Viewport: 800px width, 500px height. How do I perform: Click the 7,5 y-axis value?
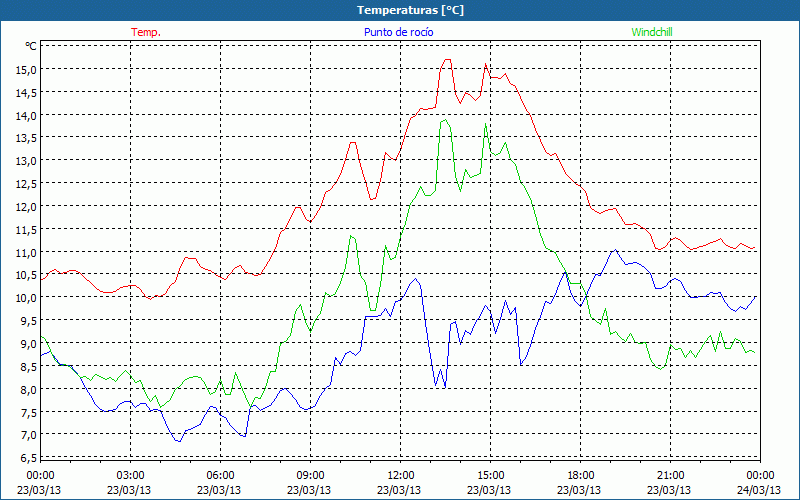tap(29, 412)
